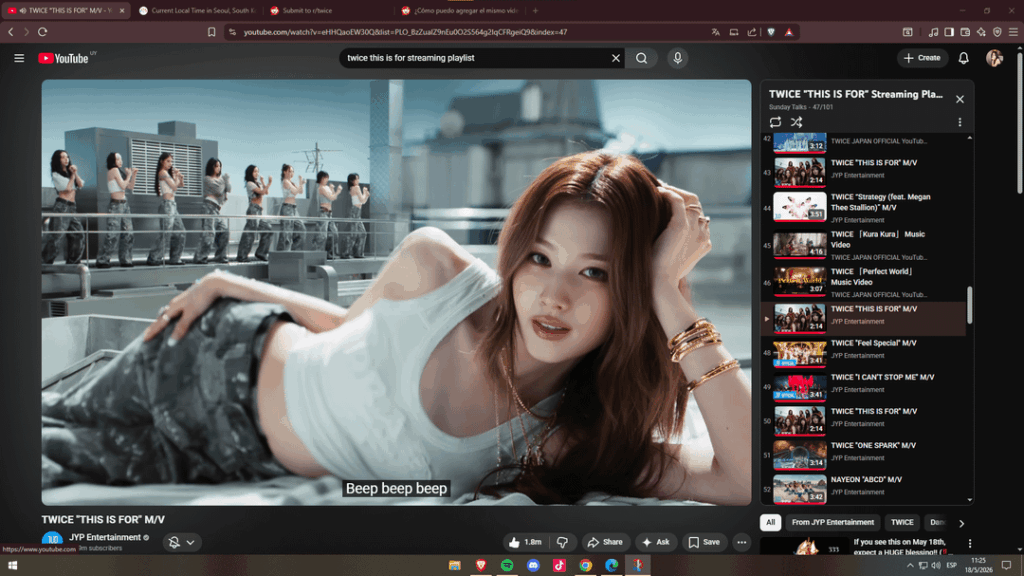Share the THIS IS FOR video

click(x=605, y=542)
